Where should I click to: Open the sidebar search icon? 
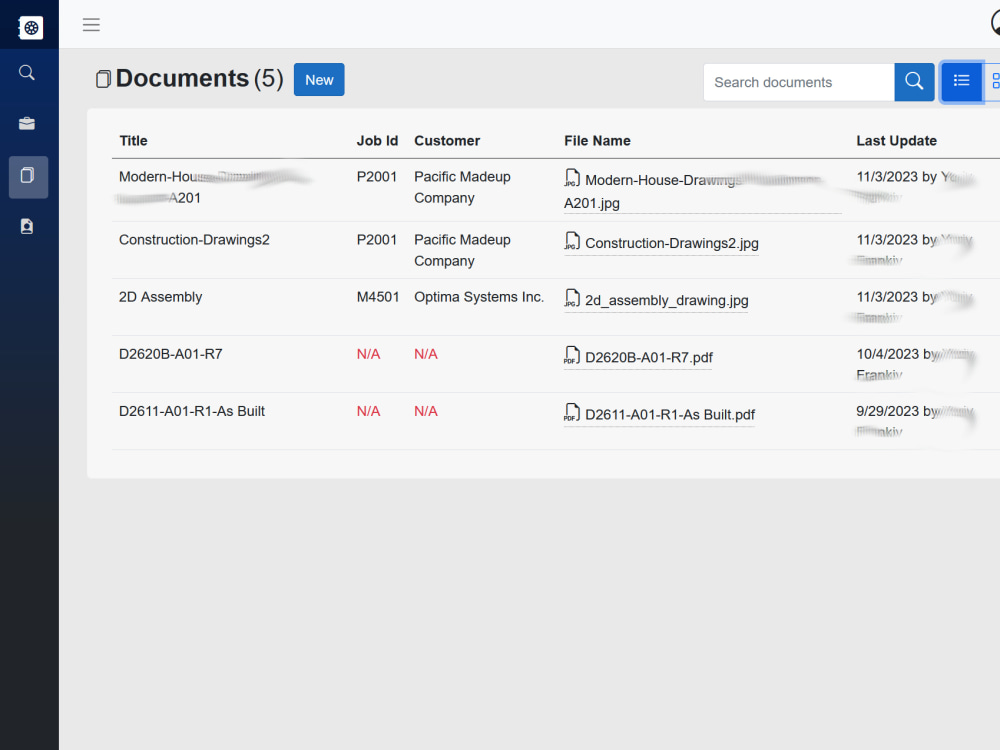coord(27,73)
